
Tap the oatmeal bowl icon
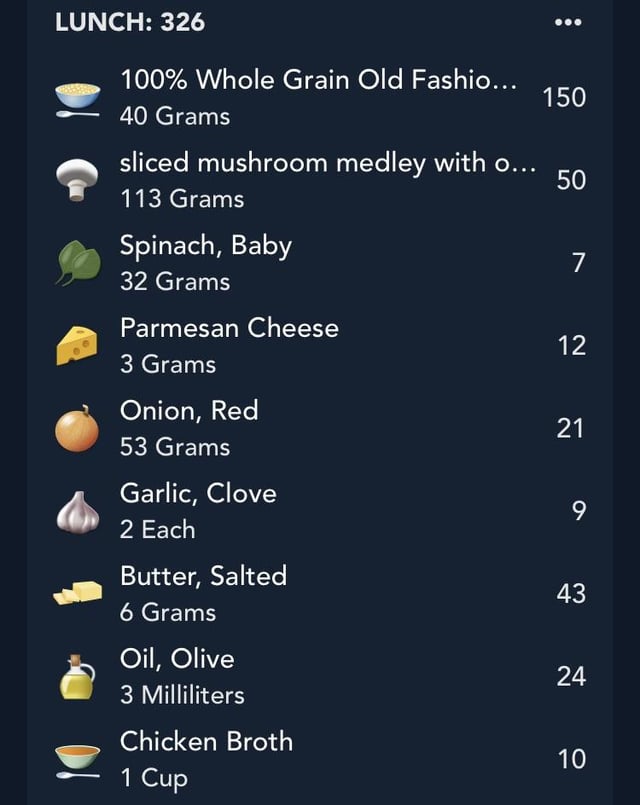77,99
